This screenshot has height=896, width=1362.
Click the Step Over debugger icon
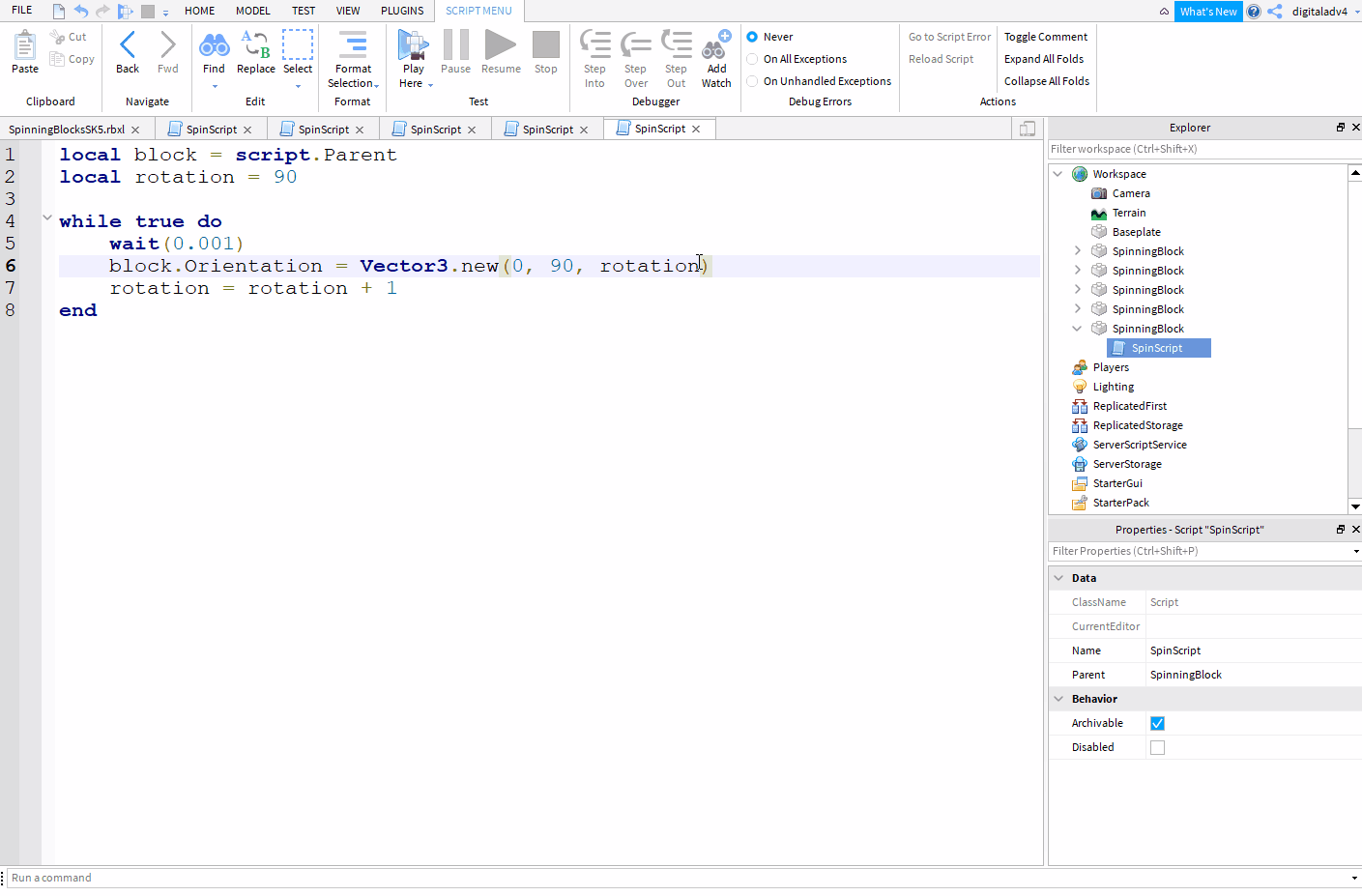(635, 44)
